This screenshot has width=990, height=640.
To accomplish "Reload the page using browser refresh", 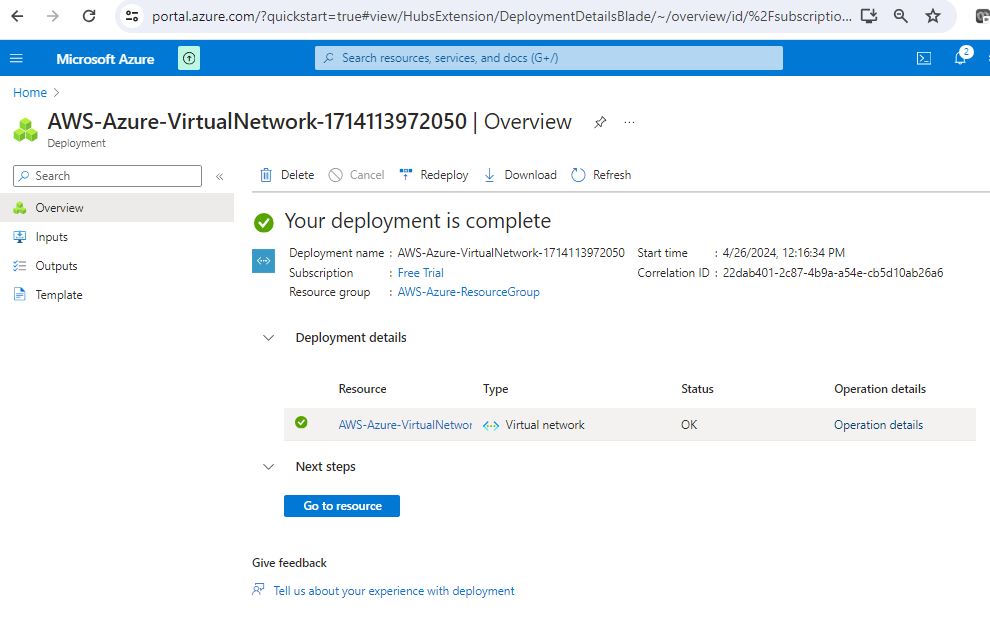I will pyautogui.click(x=89, y=16).
